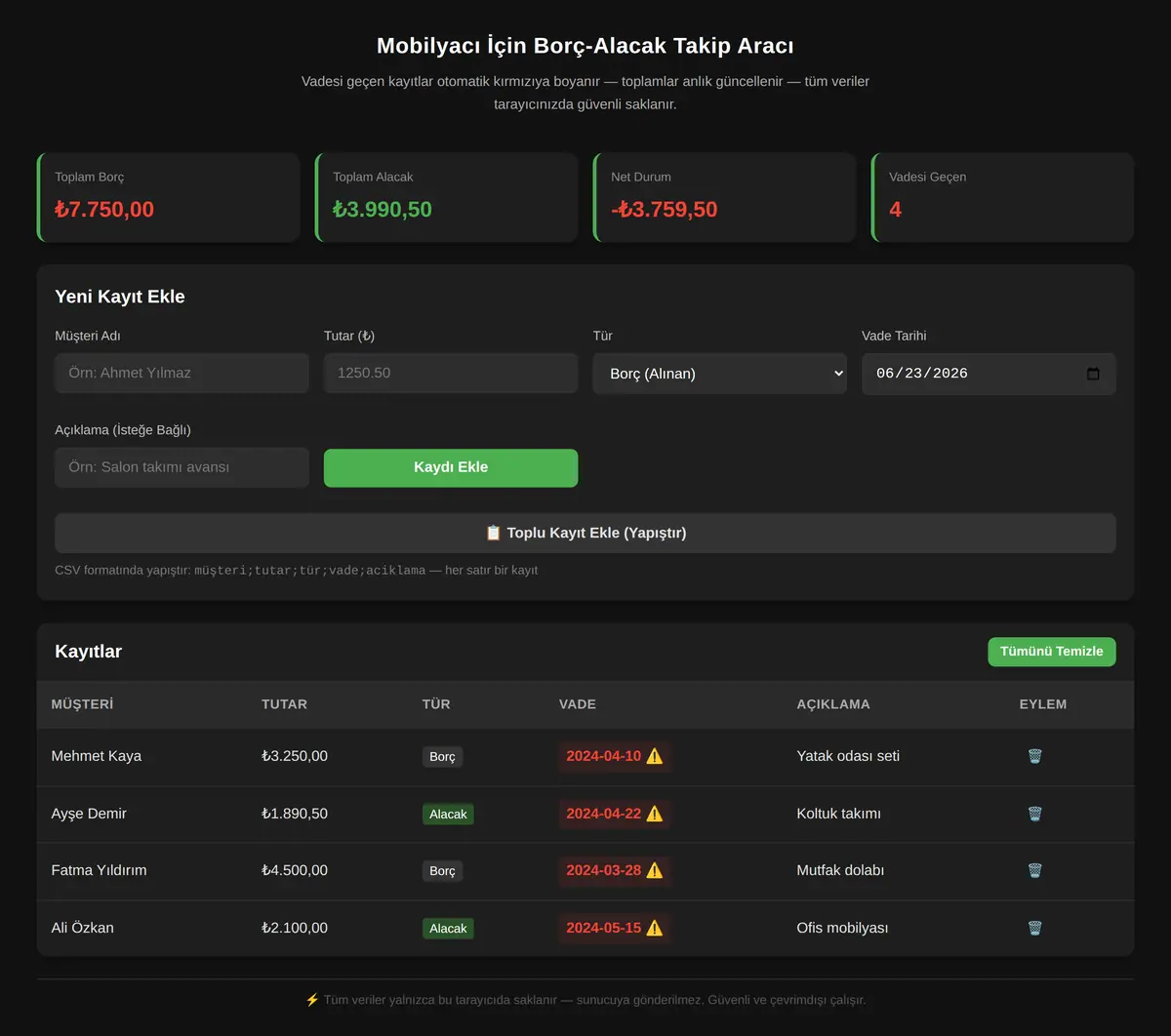Focus the Tutar (₺) input field
This screenshot has width=1171, height=1036.
(x=451, y=374)
